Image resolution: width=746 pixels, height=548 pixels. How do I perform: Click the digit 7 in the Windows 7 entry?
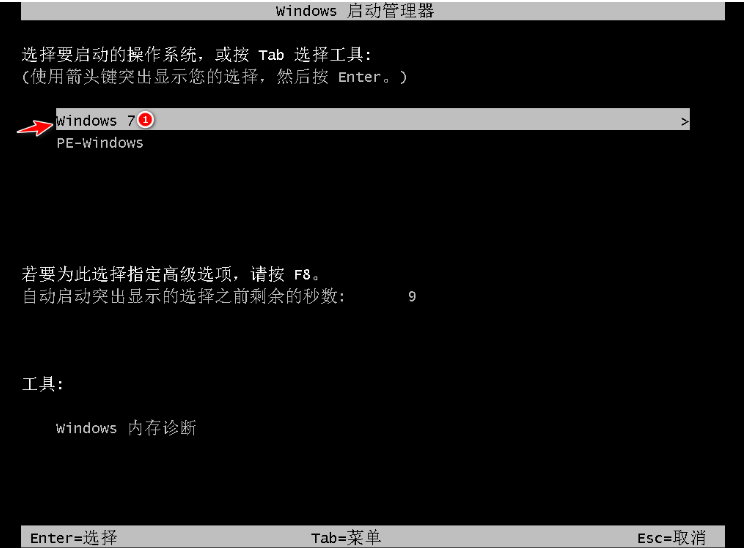131,120
